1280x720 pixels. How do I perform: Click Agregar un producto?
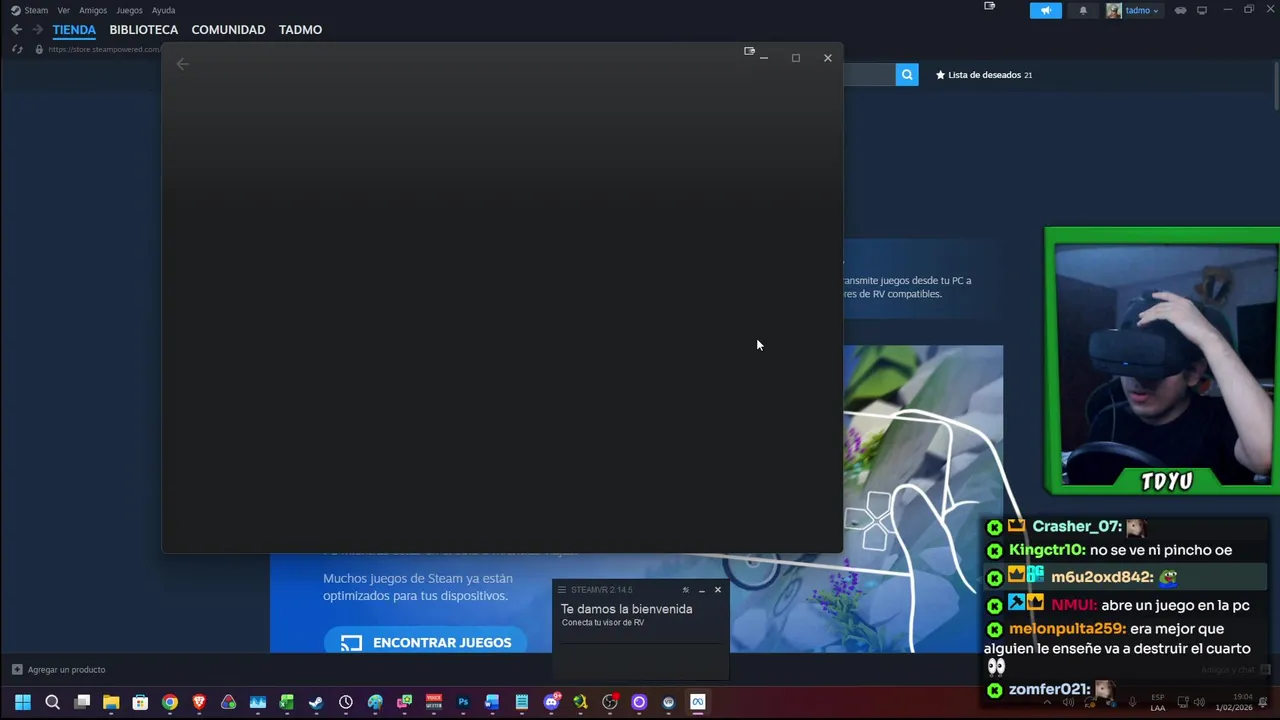pos(58,670)
